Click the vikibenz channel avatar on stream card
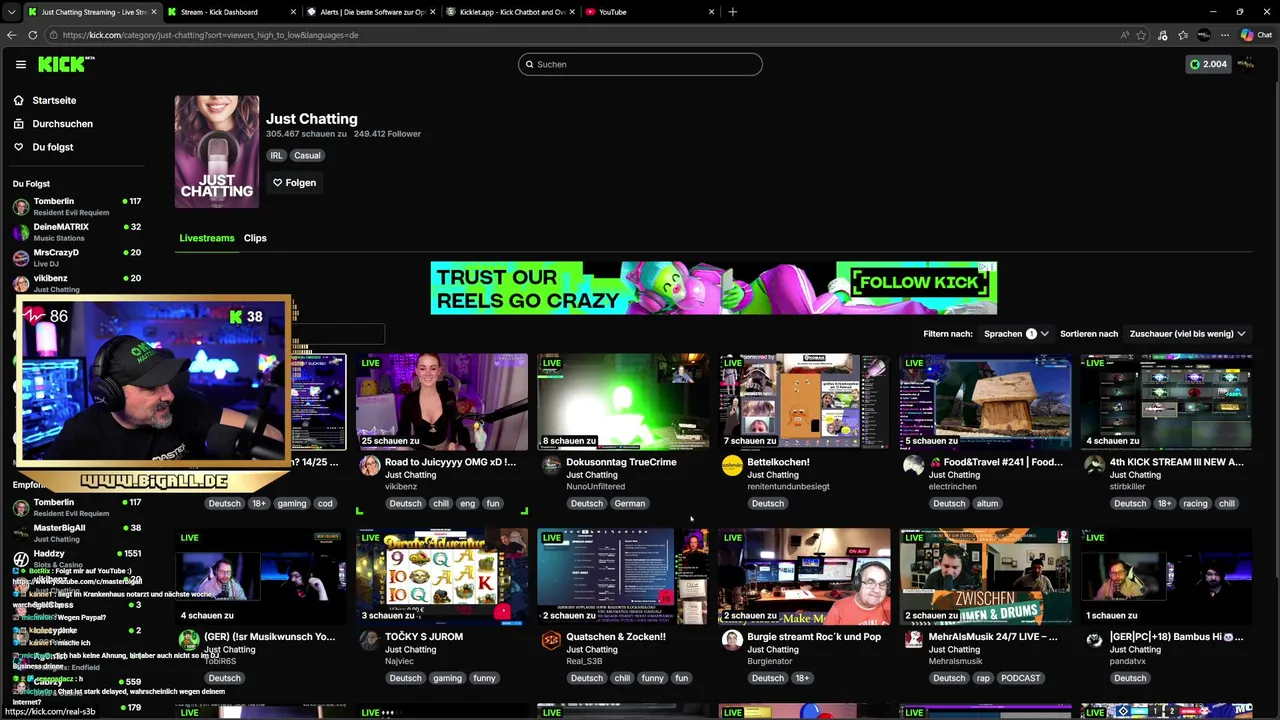This screenshot has width=1280, height=720. 370,466
